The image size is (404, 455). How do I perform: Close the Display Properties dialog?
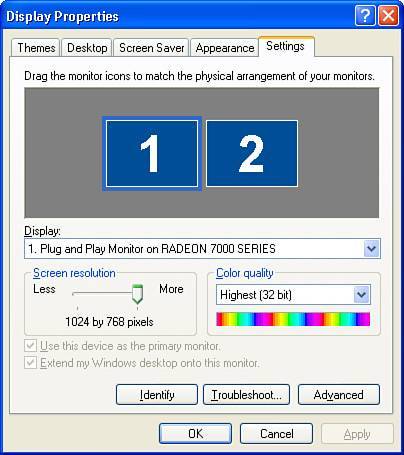pyautogui.click(x=388, y=15)
